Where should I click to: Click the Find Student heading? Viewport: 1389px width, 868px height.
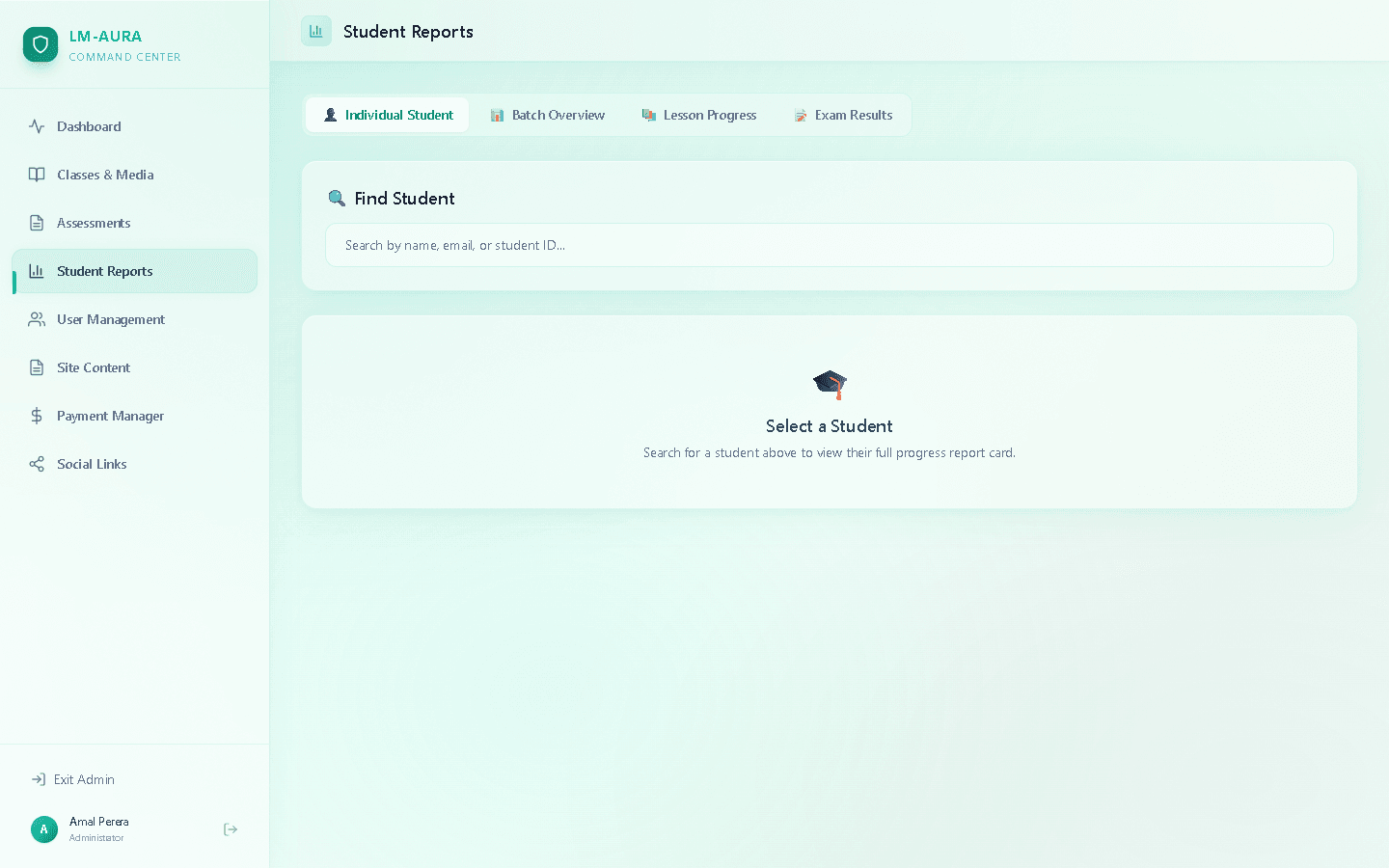pyautogui.click(x=404, y=198)
